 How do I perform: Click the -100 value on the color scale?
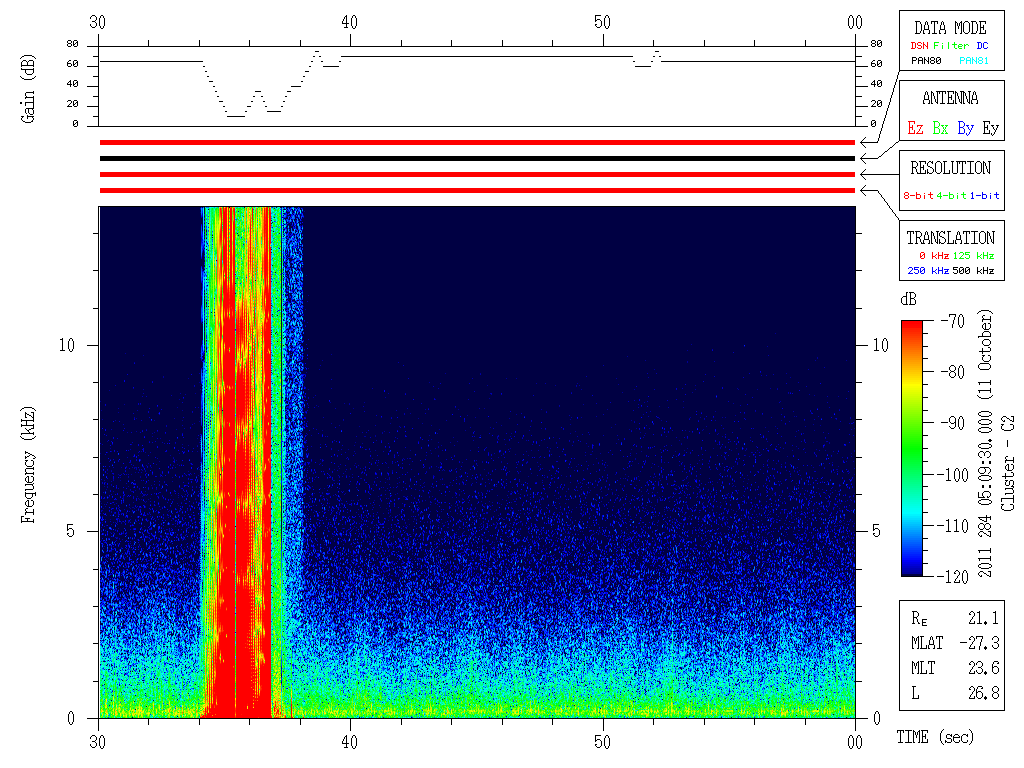point(953,475)
